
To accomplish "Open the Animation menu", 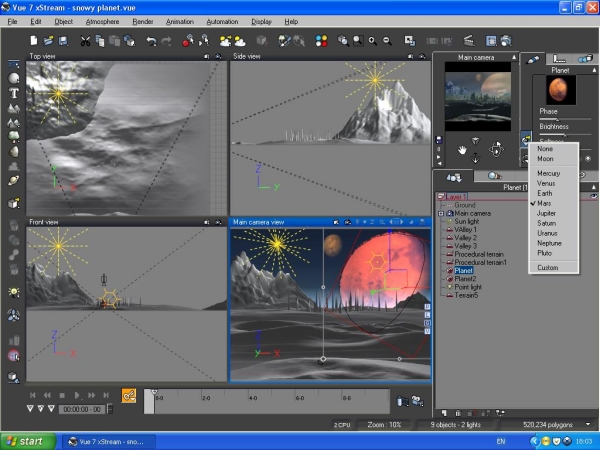I will (x=180, y=22).
